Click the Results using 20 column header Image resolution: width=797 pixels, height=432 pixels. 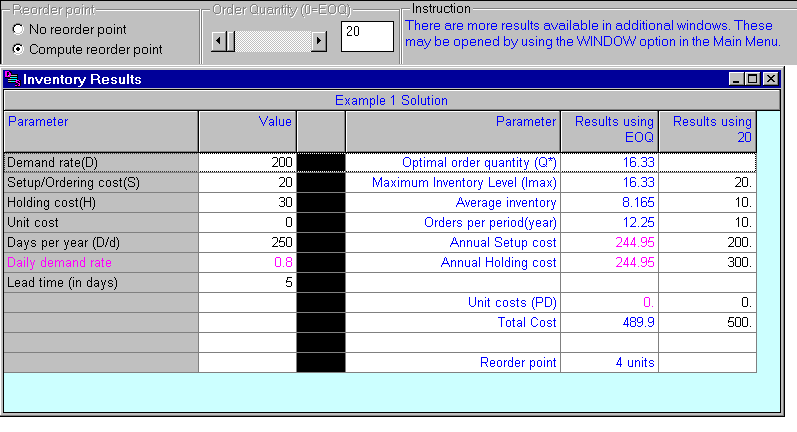tap(707, 130)
